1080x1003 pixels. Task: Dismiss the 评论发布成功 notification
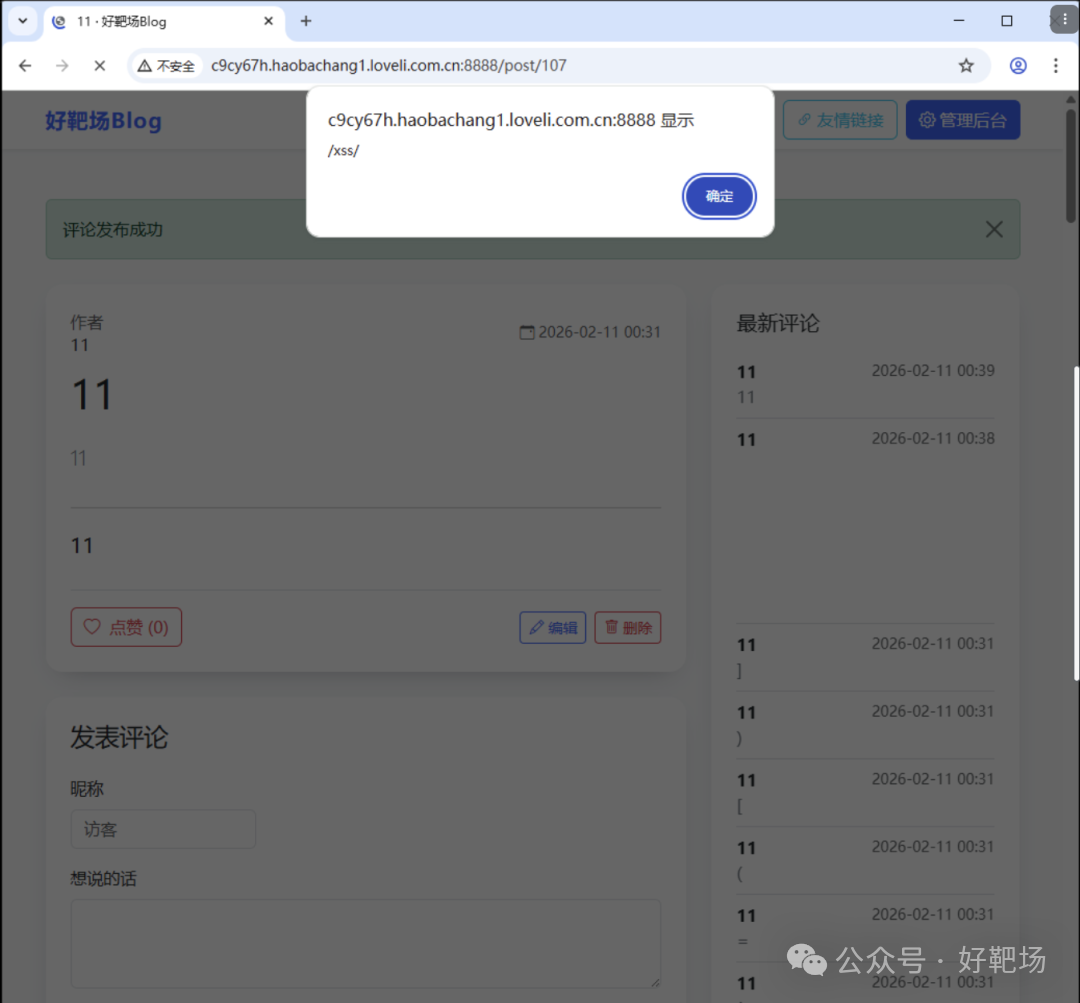click(x=993, y=229)
